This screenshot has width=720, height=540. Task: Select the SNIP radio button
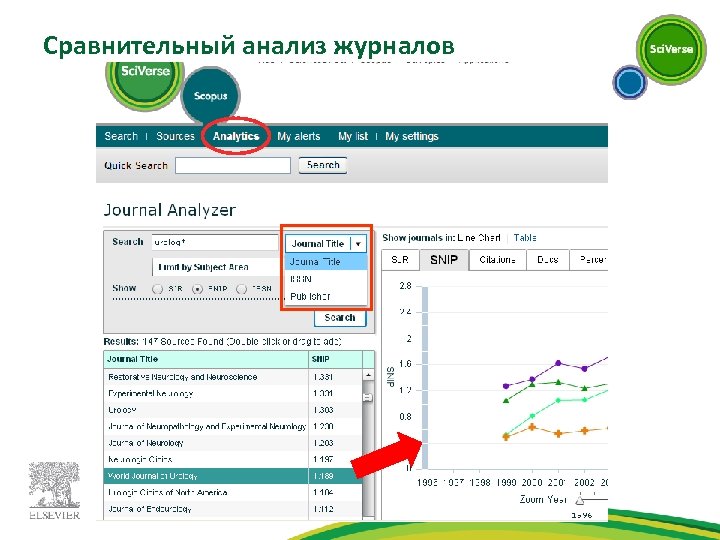pyautogui.click(x=197, y=289)
